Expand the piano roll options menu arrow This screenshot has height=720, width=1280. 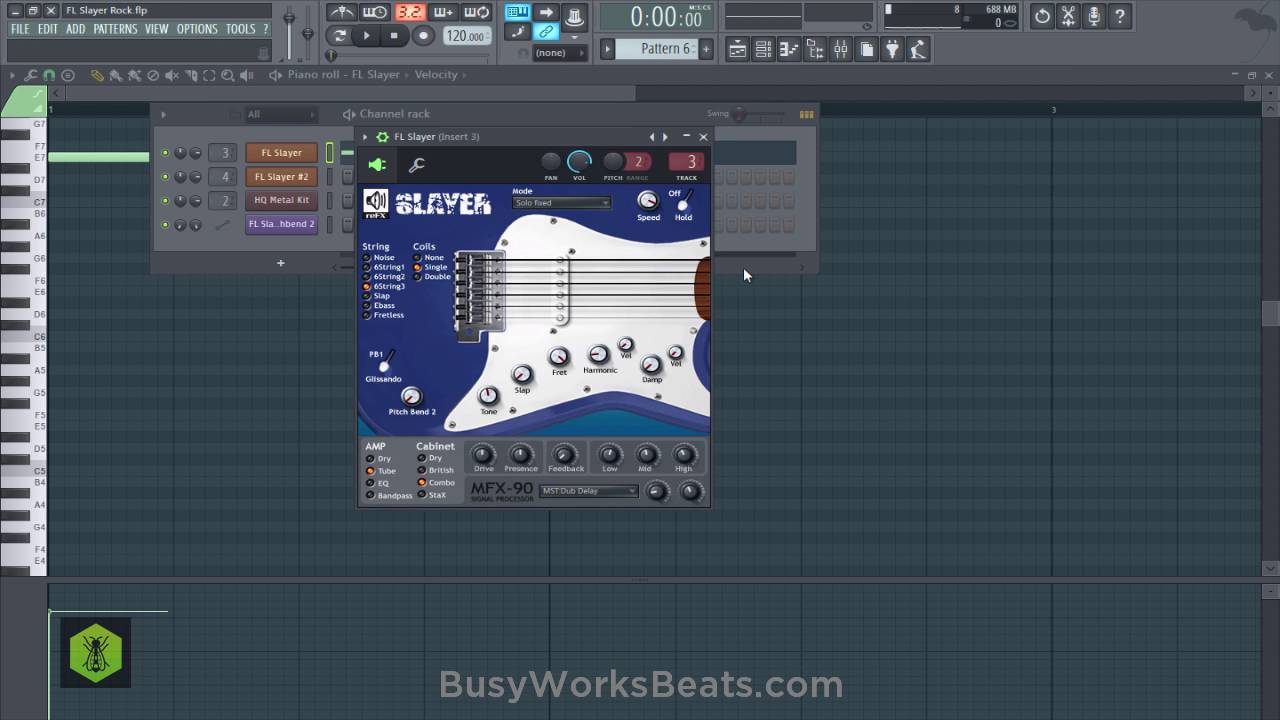13,75
